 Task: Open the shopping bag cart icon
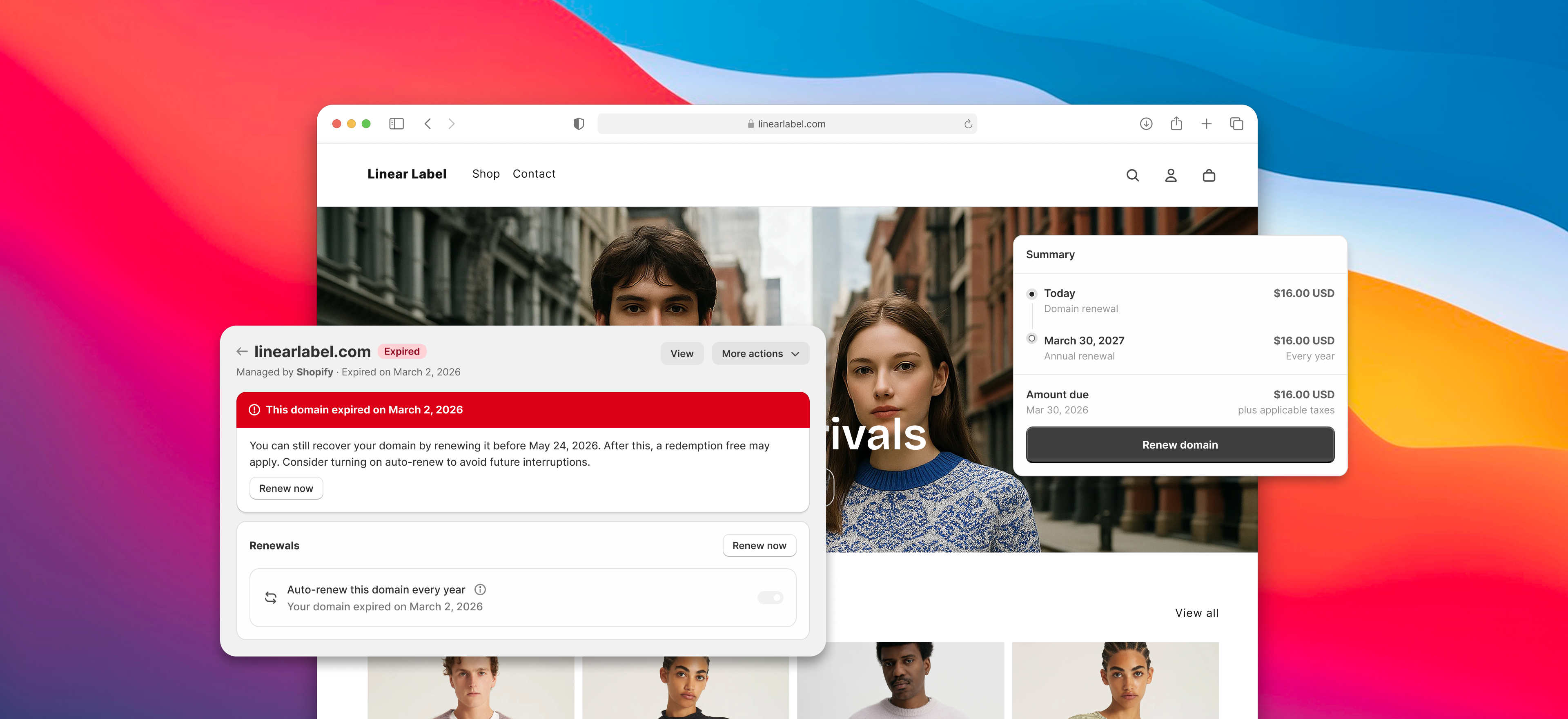click(x=1209, y=175)
